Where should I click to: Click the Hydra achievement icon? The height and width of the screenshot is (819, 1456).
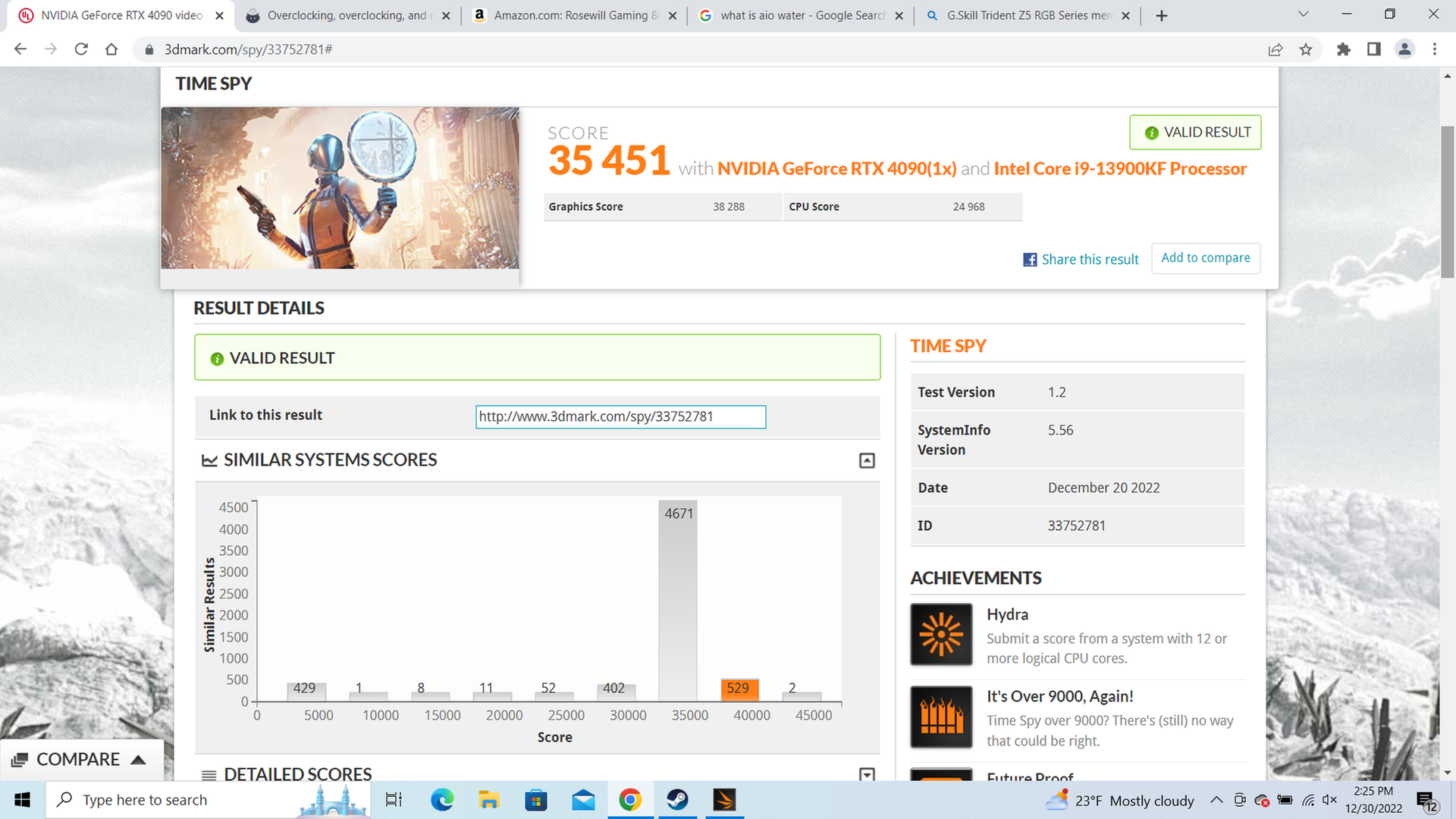pyautogui.click(x=941, y=634)
